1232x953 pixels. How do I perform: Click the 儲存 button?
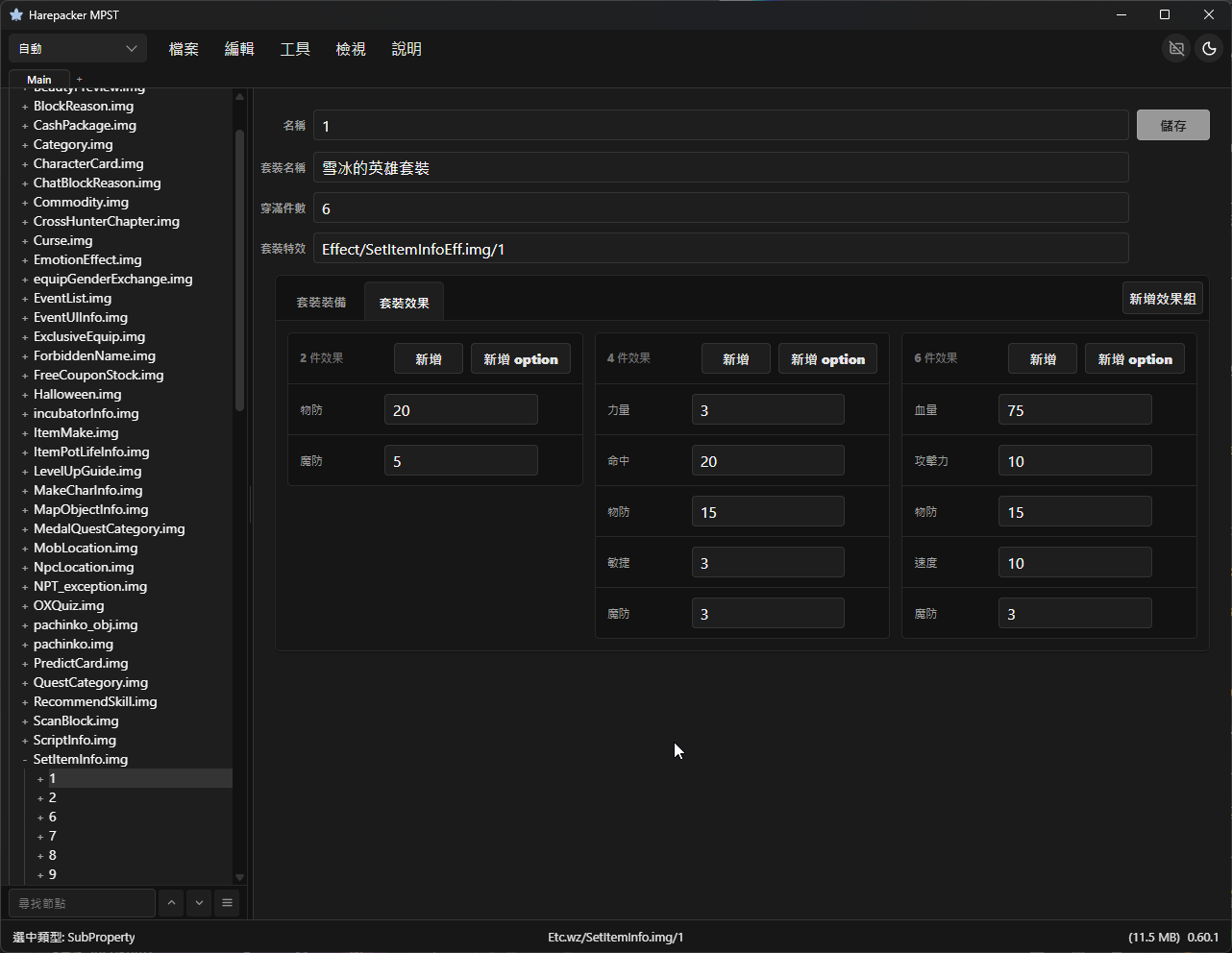(1173, 125)
